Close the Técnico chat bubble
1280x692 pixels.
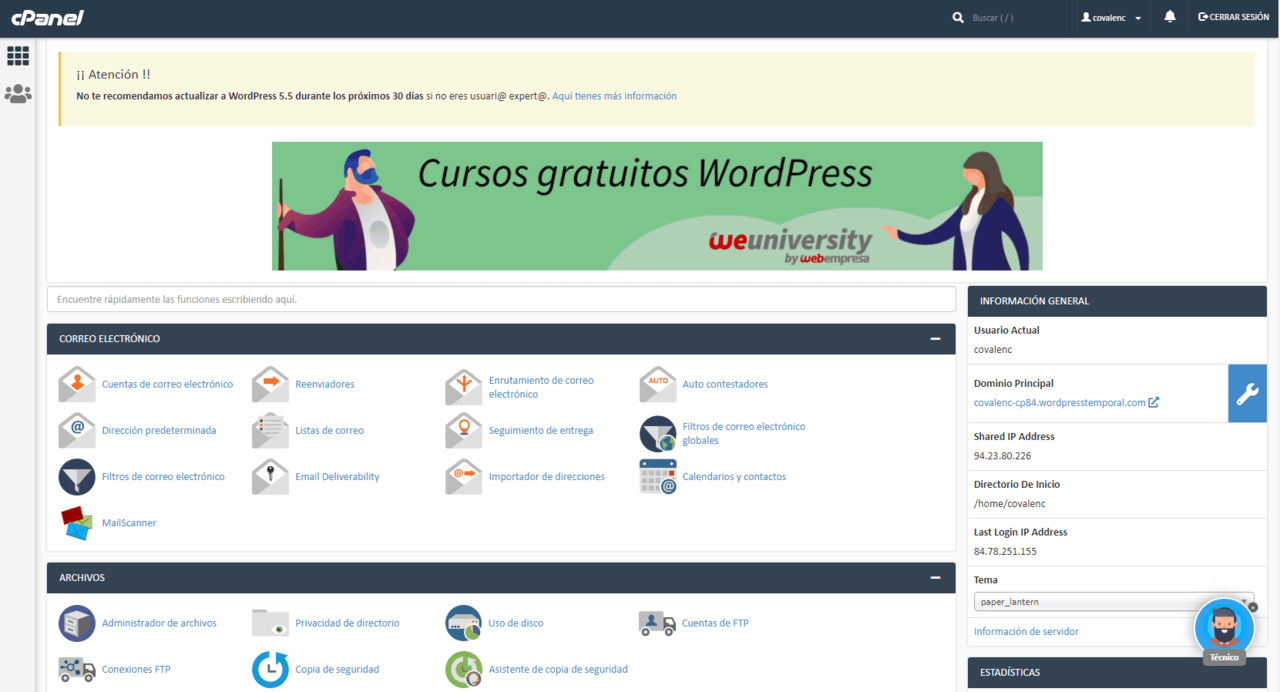point(1253,607)
